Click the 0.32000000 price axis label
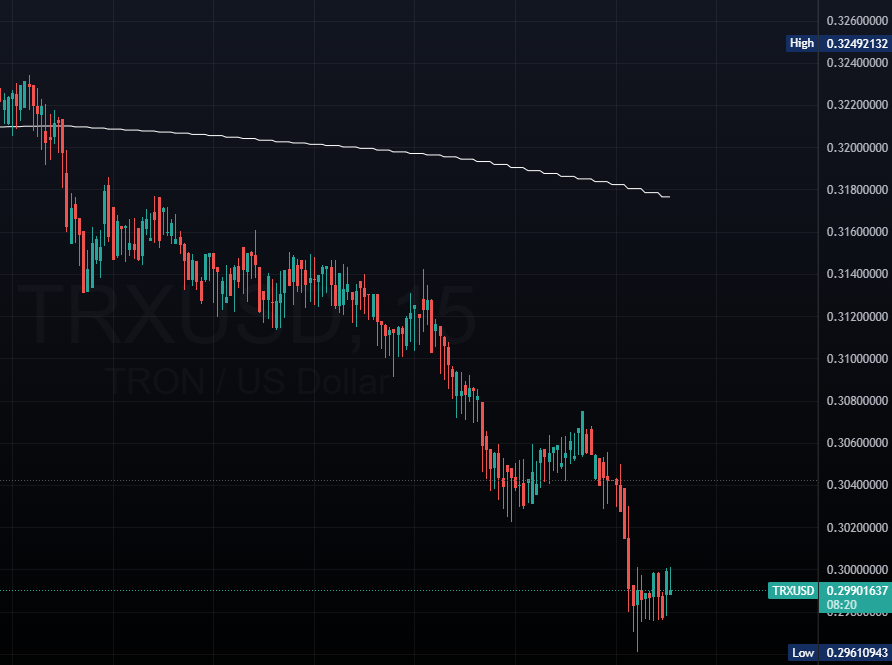The height and width of the screenshot is (665, 892). (x=857, y=147)
